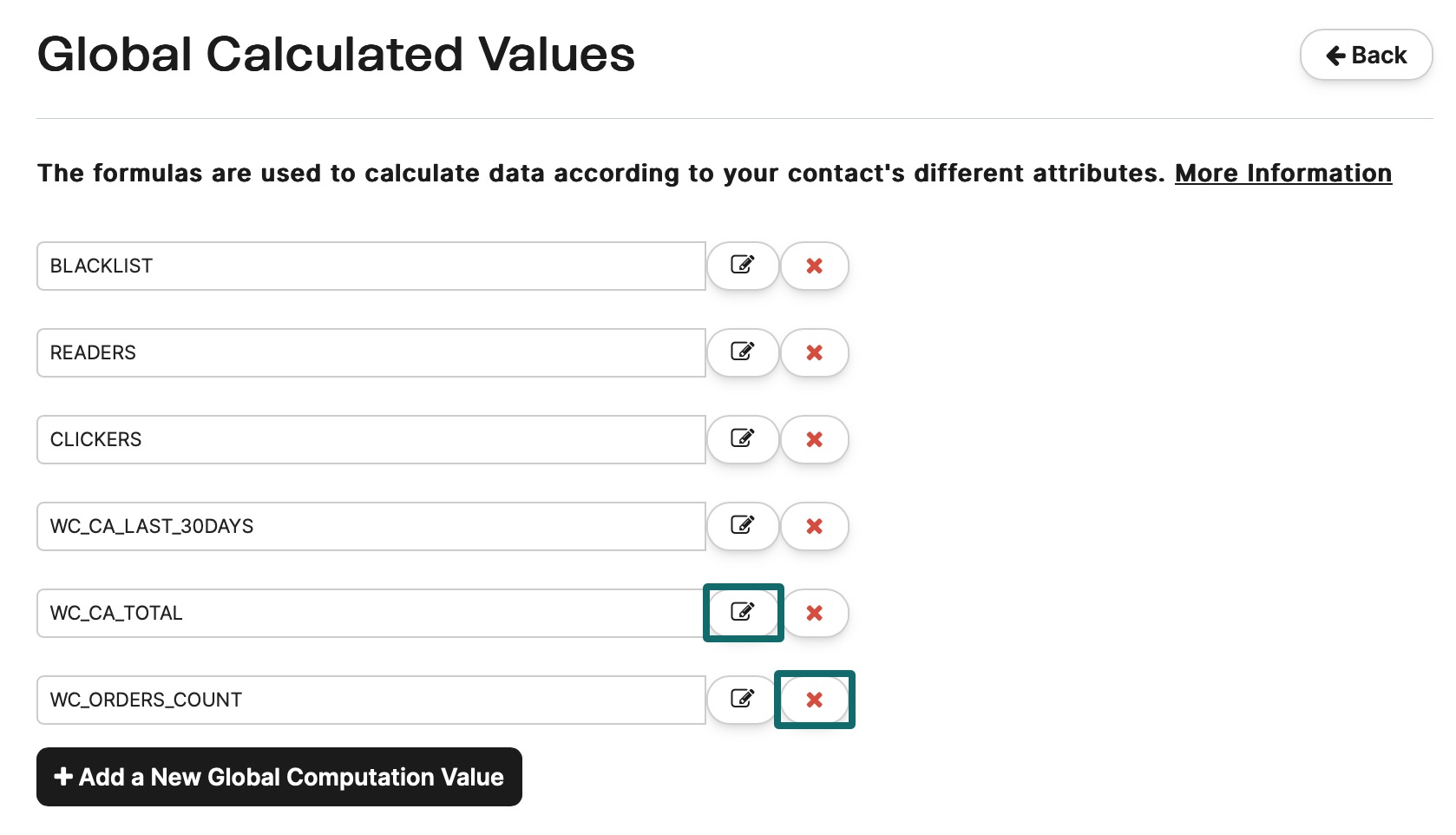This screenshot has height=835, width=1456.
Task: Open the edit icon for CLICKERS
Action: [743, 439]
